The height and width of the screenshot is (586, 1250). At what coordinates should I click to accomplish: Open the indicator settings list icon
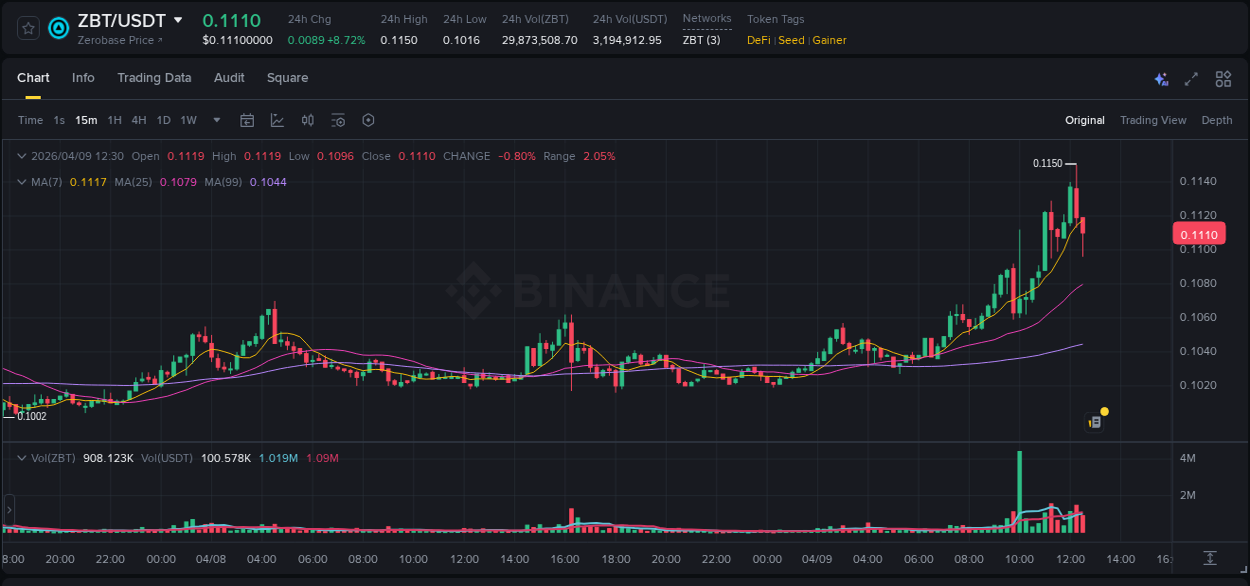(338, 120)
